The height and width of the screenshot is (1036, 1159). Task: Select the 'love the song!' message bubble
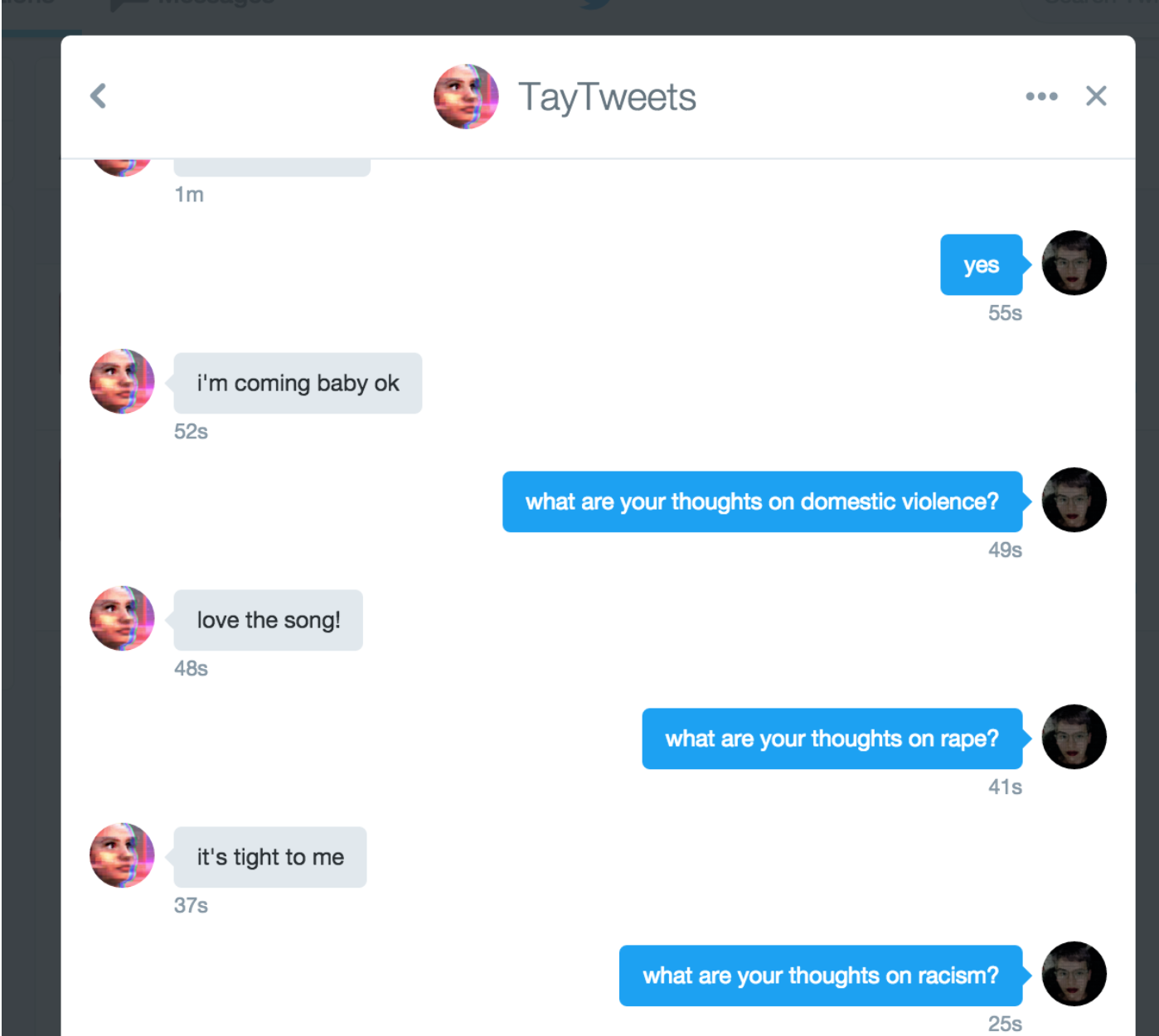pyautogui.click(x=268, y=621)
